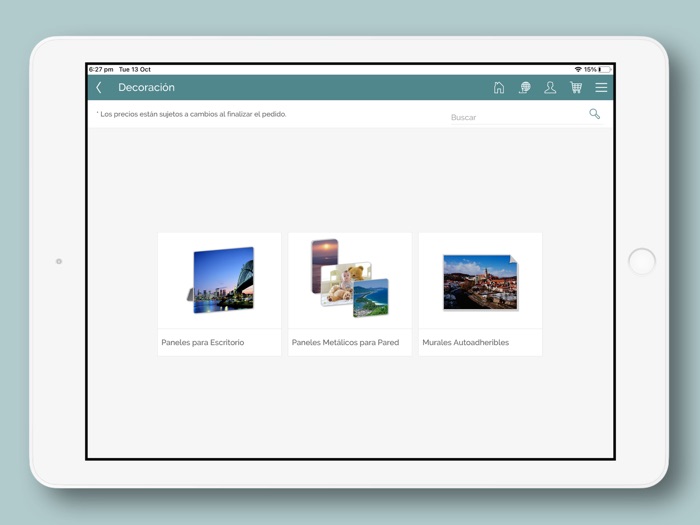Click the price change notice text
This screenshot has width=700, height=525.
pyautogui.click(x=192, y=114)
